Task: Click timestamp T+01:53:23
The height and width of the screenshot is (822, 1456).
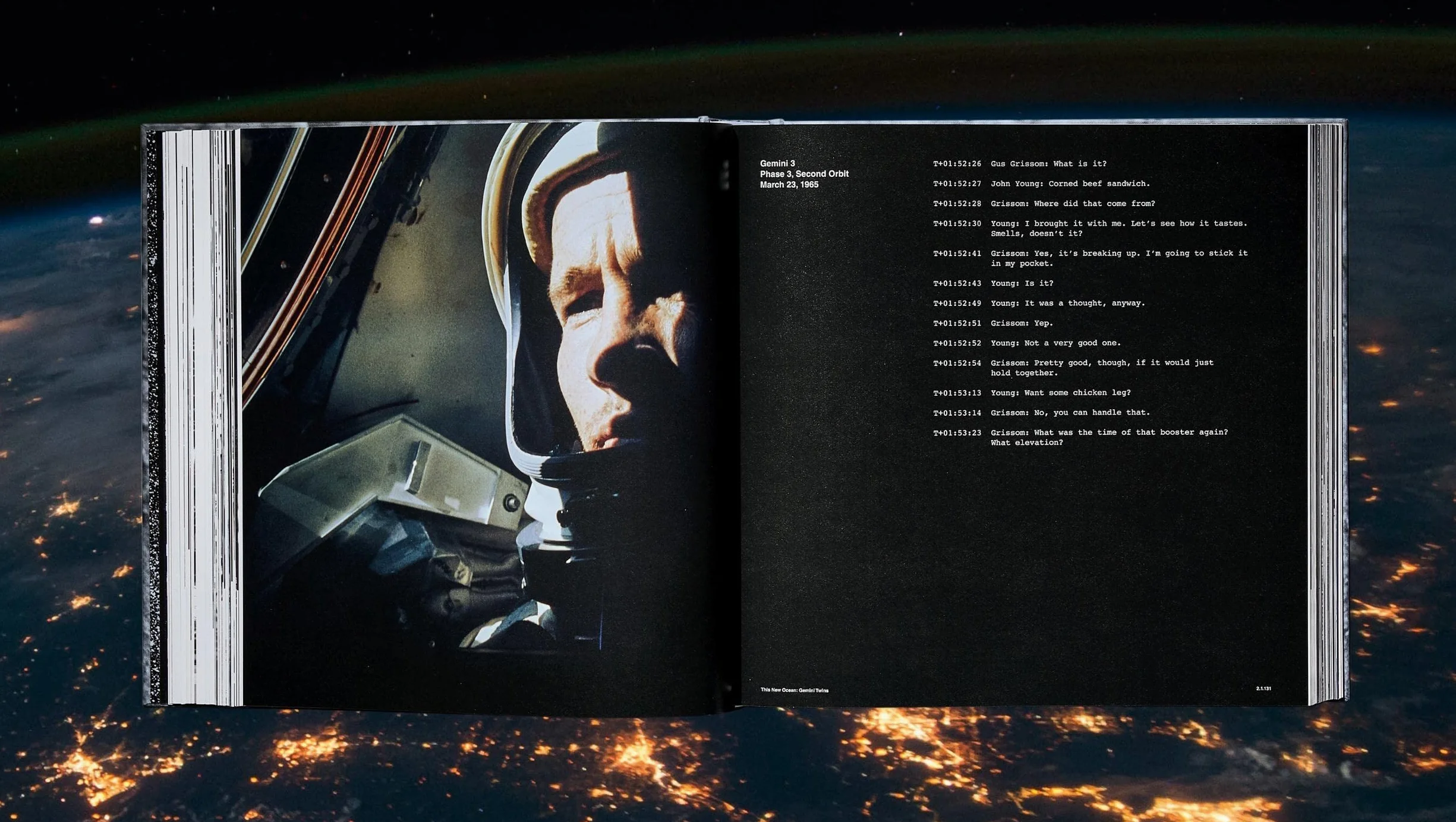Action: (956, 433)
